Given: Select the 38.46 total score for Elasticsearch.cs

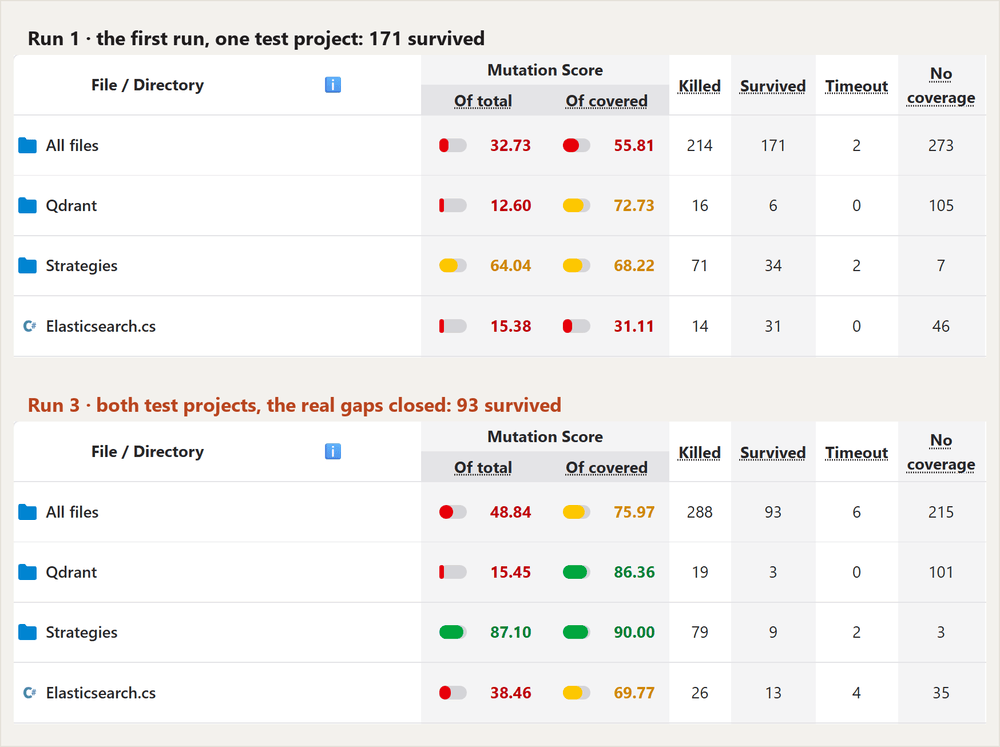Looking at the screenshot, I should pos(511,693).
